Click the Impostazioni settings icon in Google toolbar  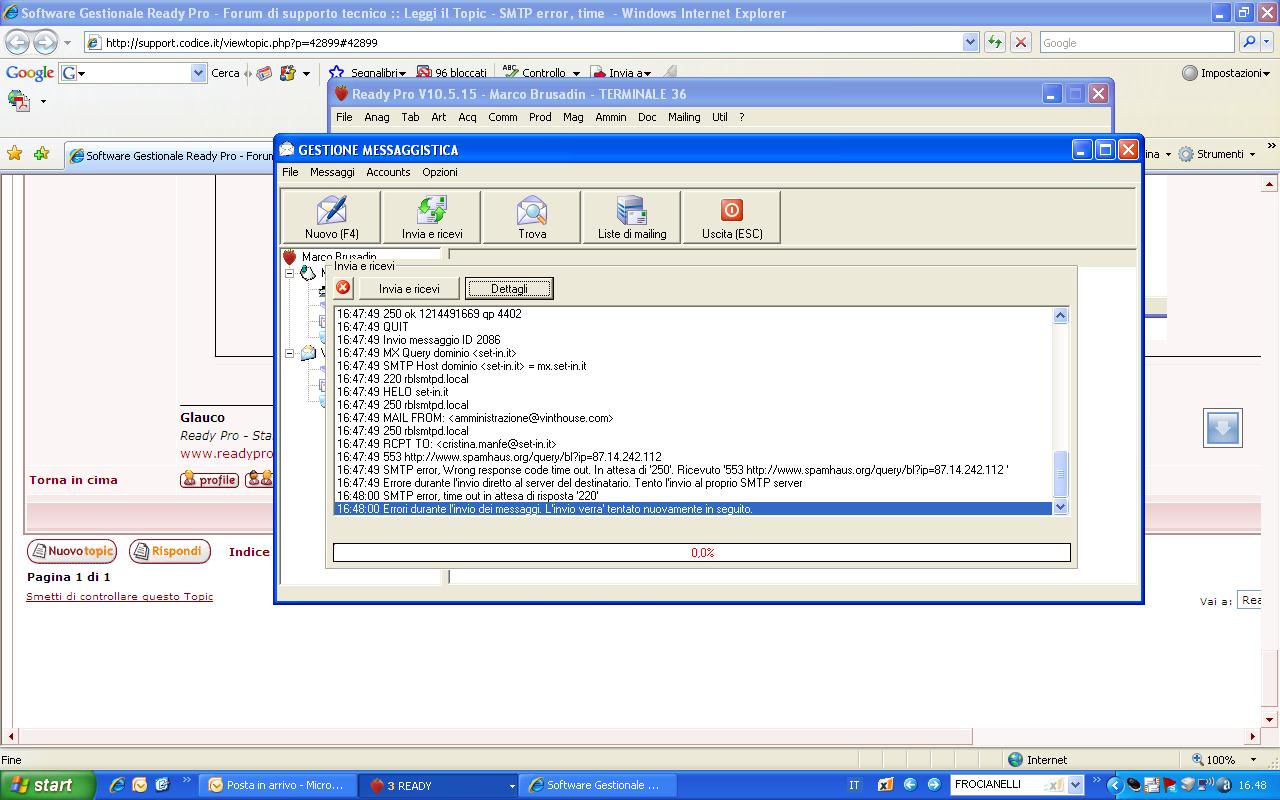(x=1190, y=73)
